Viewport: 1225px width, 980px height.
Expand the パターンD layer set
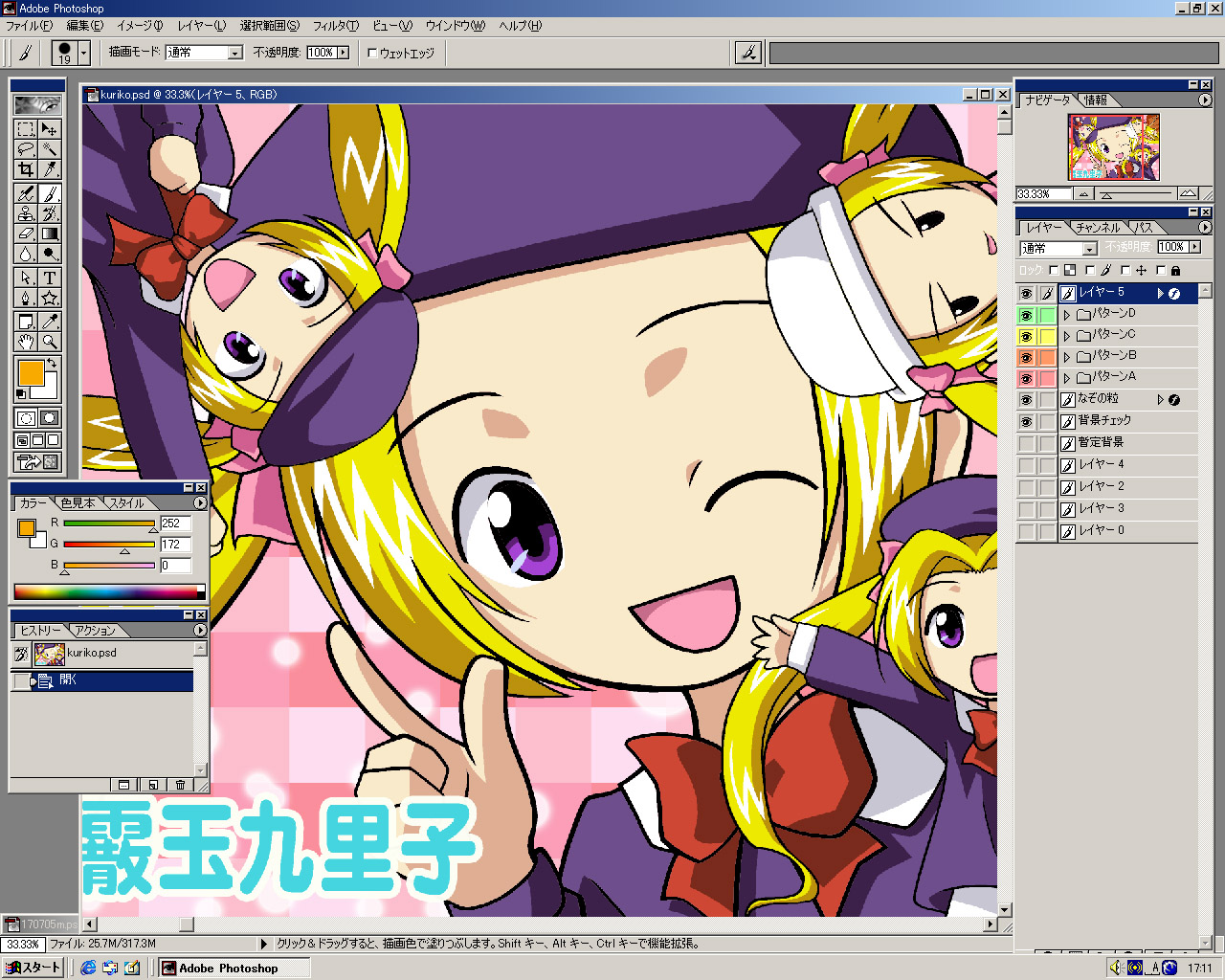(x=1067, y=315)
